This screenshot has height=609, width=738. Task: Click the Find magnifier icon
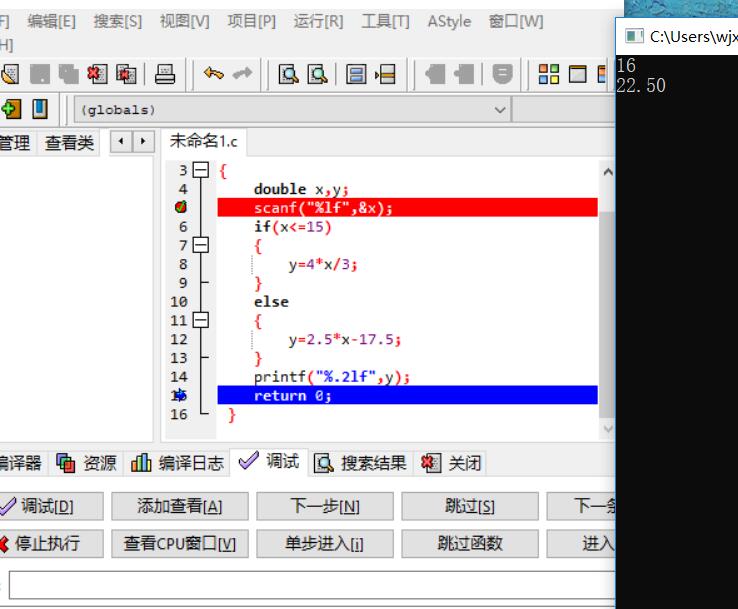coord(289,74)
